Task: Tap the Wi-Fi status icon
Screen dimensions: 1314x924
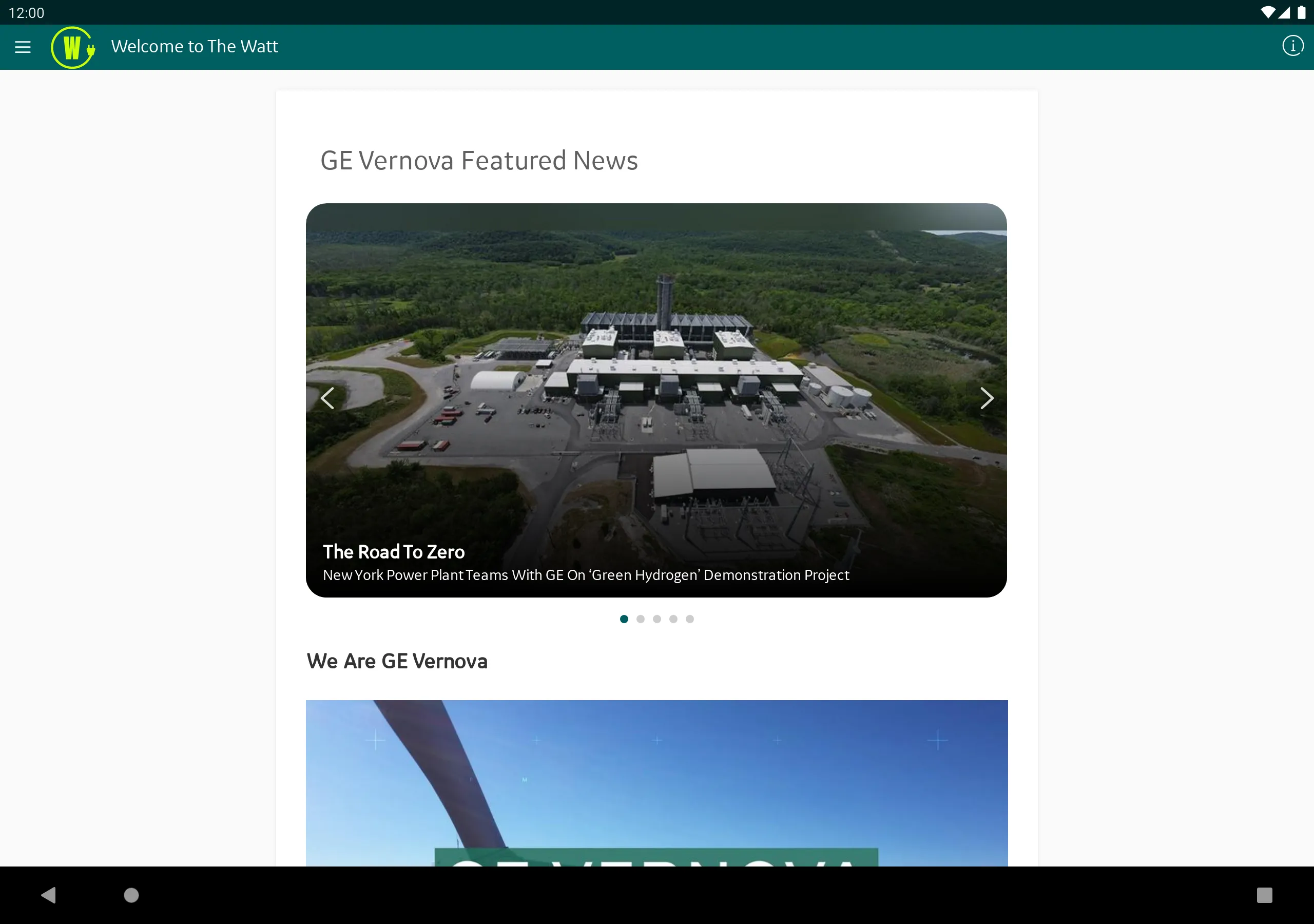Action: point(1267,13)
